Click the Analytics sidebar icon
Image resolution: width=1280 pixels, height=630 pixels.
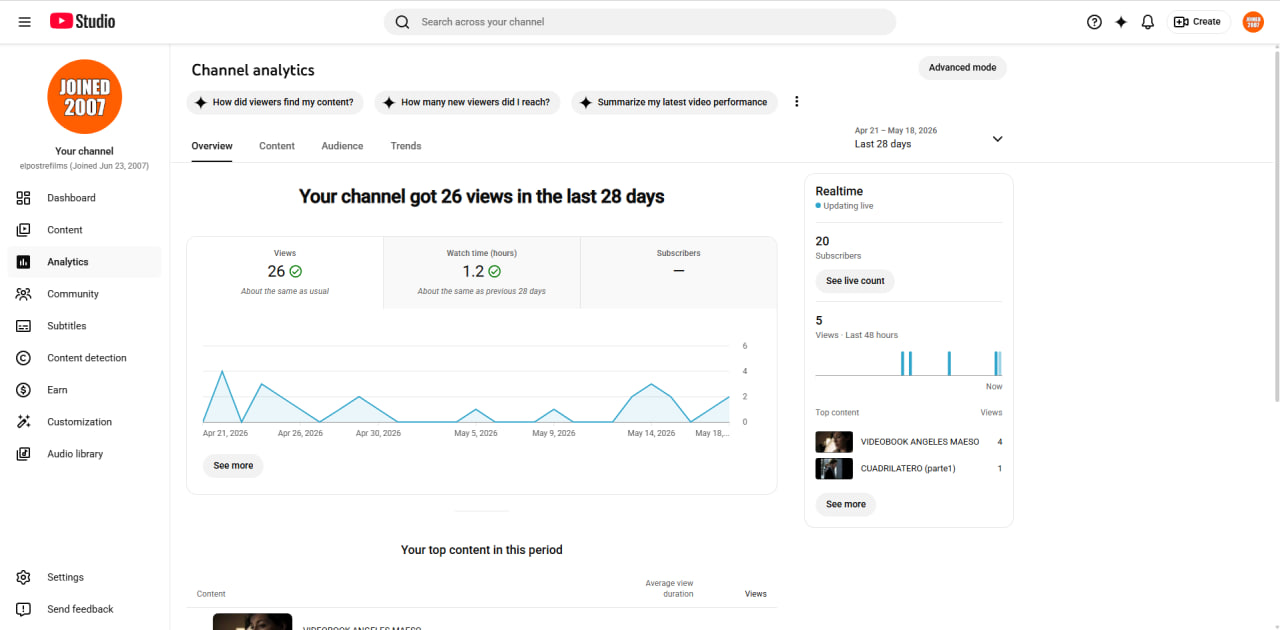pyautogui.click(x=24, y=262)
